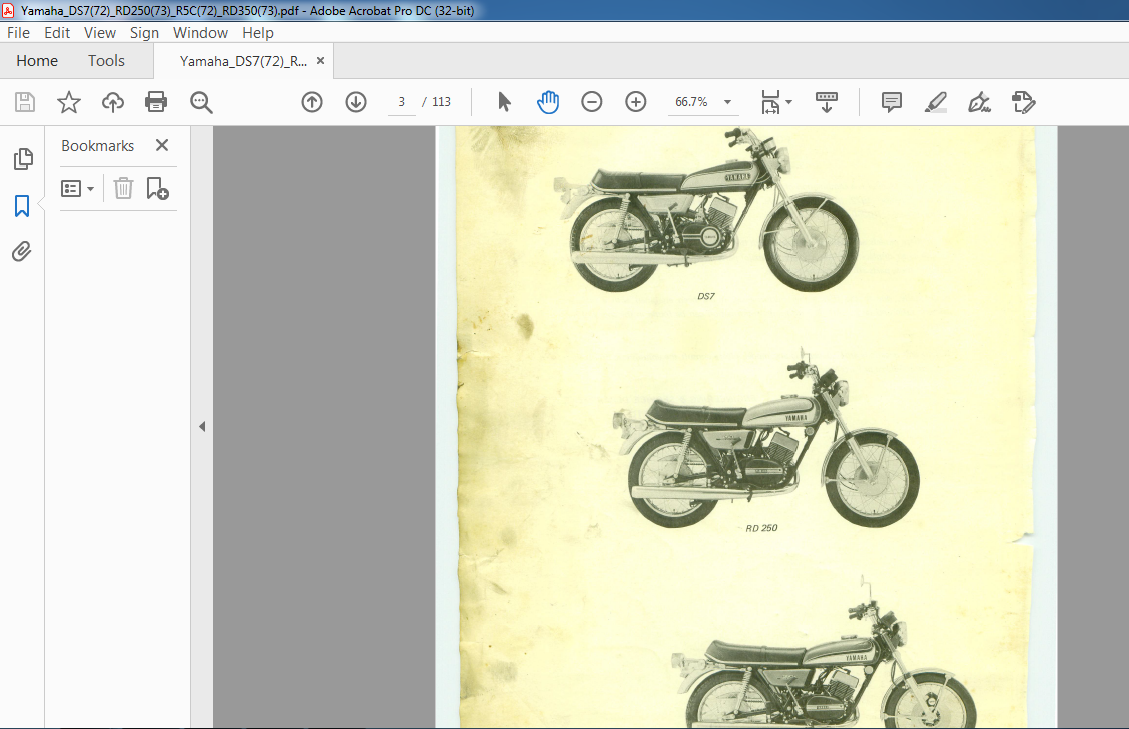The width and height of the screenshot is (1129, 729).
Task: Zoom out with minus button
Action: point(592,102)
